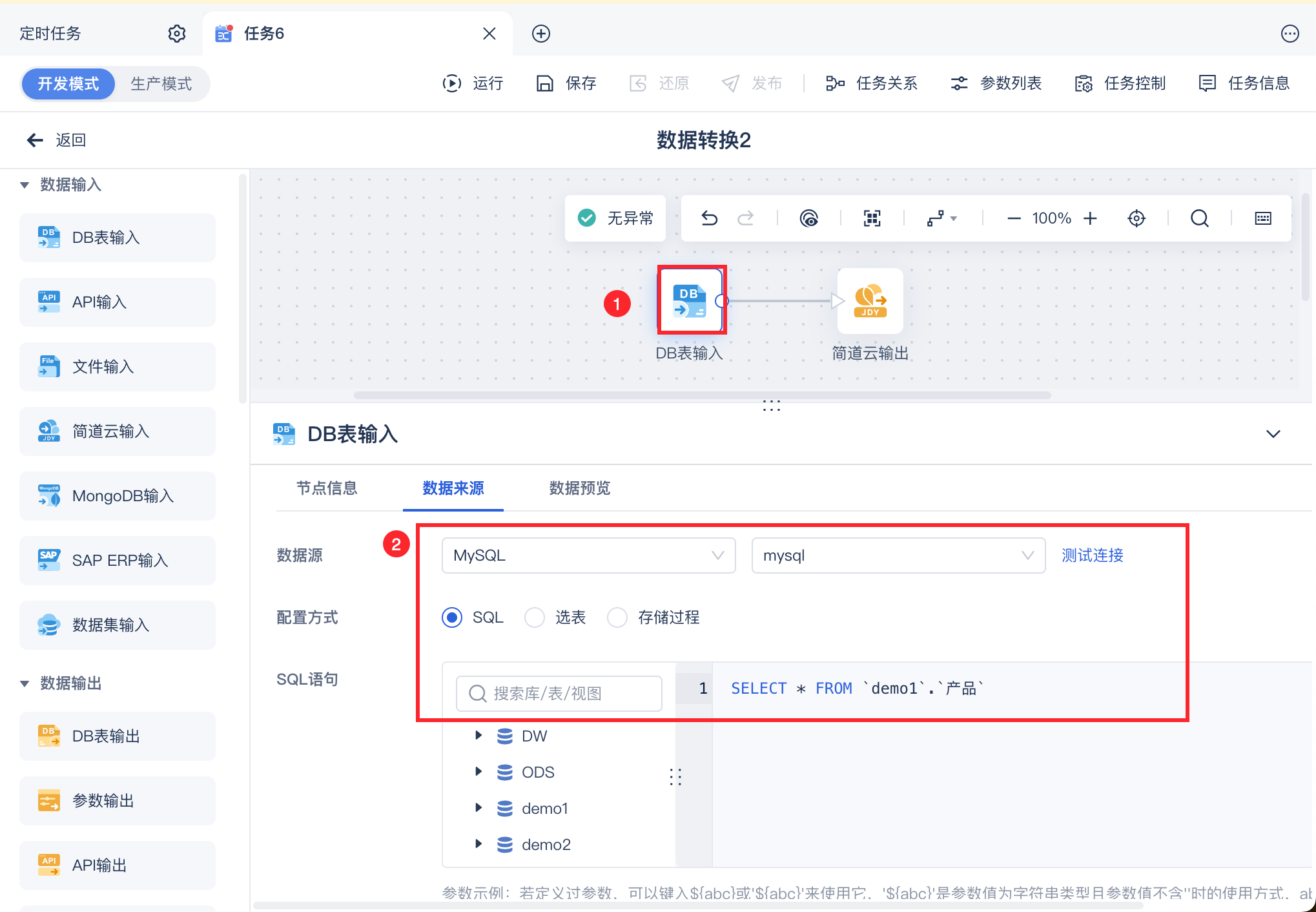Click the undo arrow in canvas toolbar

710,218
